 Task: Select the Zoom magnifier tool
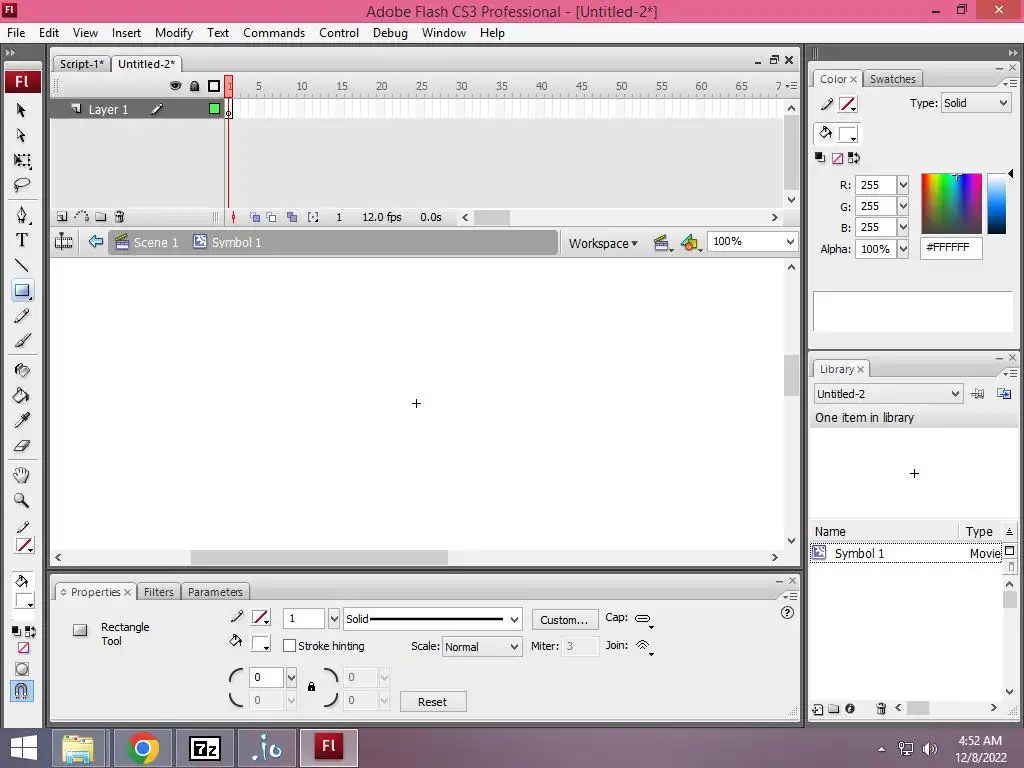point(22,501)
